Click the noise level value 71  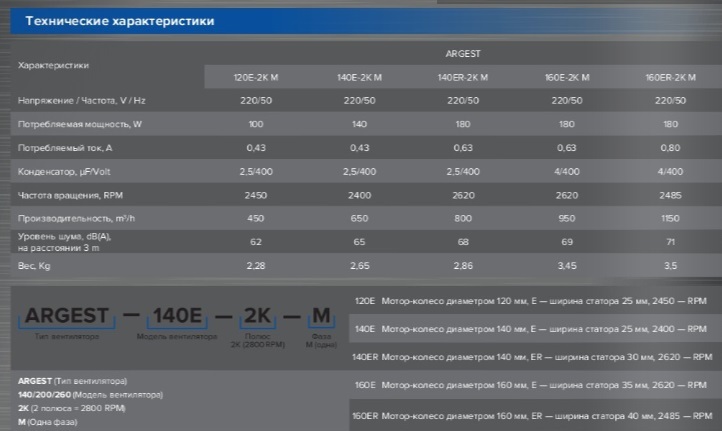tap(671, 242)
